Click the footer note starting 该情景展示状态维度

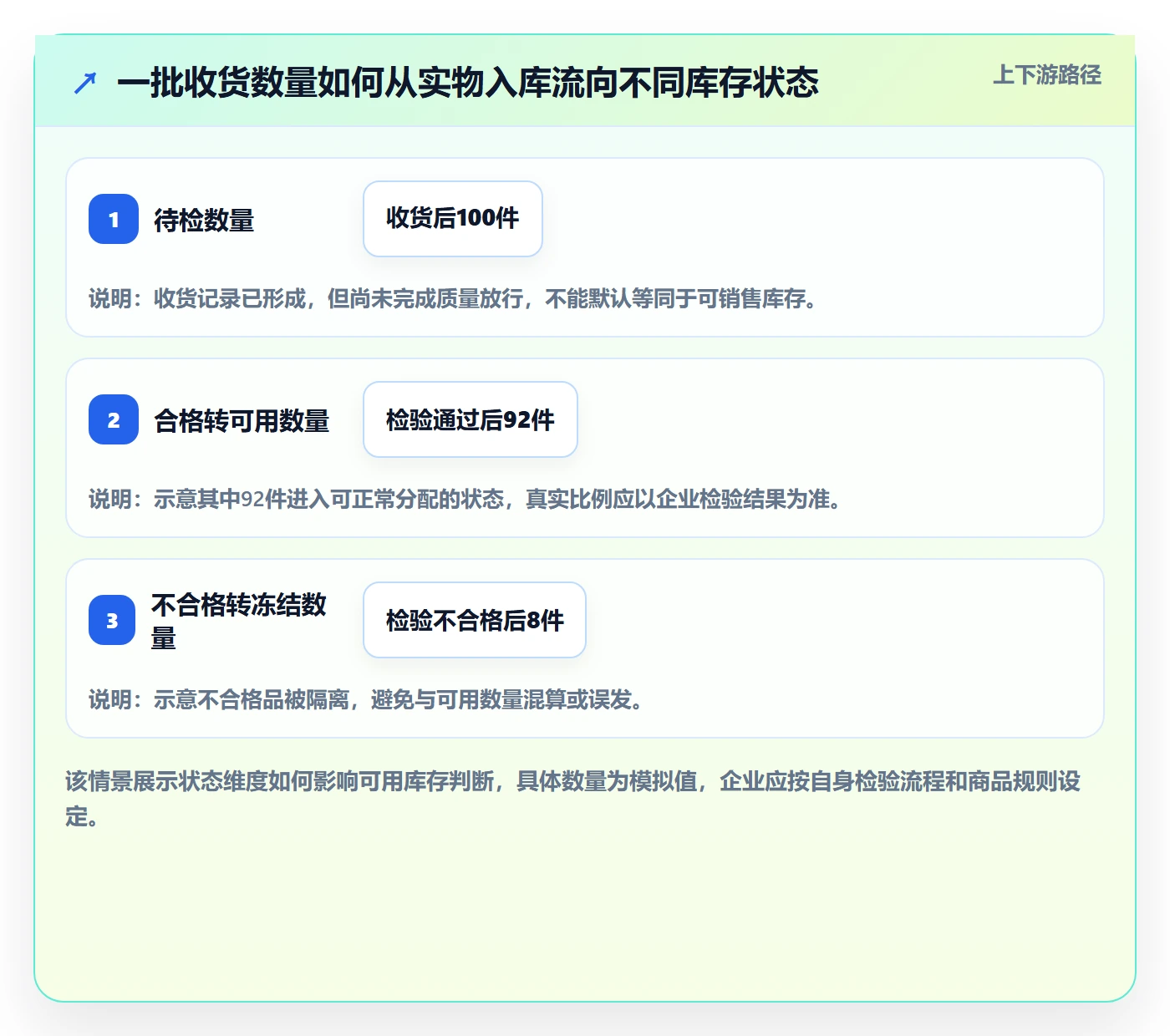coord(573,799)
